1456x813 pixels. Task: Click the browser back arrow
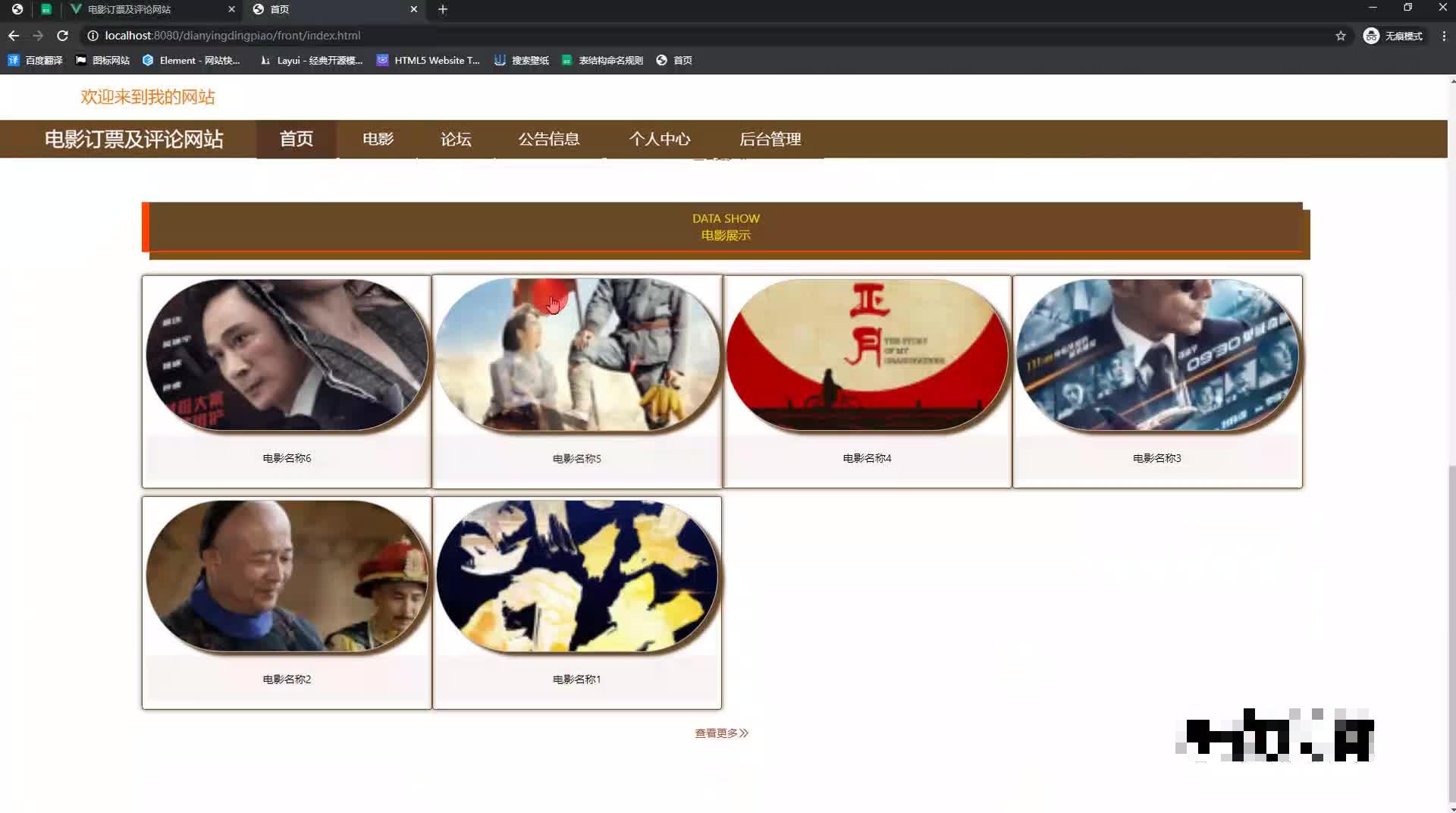(x=14, y=36)
